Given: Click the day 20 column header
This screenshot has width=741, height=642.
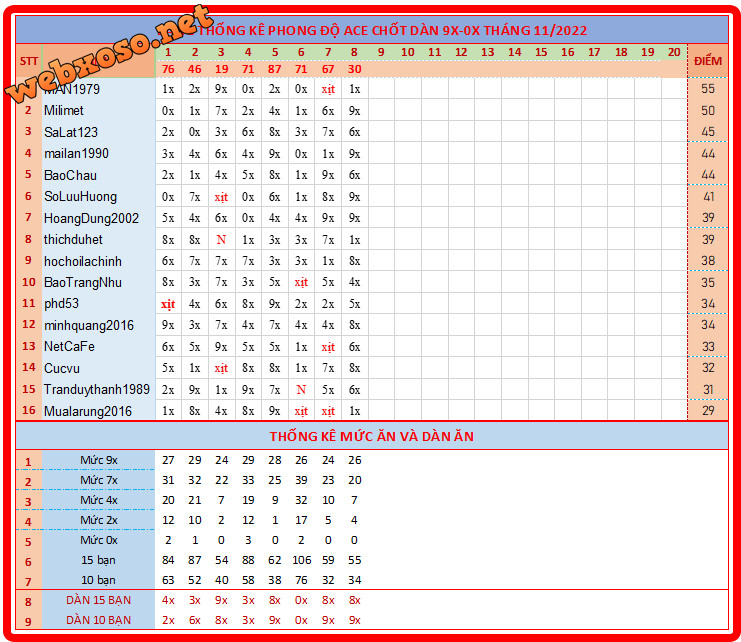Looking at the screenshot, I should tap(674, 52).
